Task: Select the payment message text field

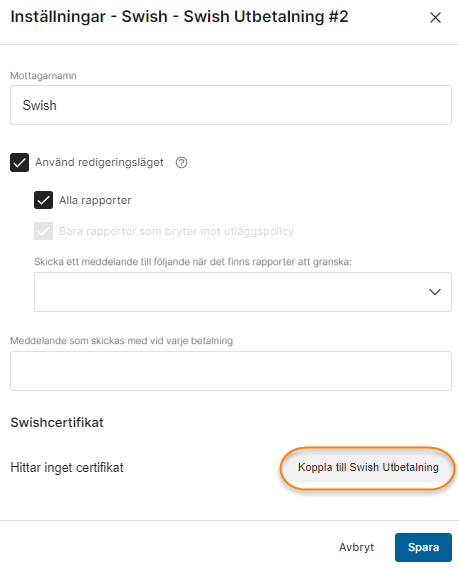Action: click(231, 371)
